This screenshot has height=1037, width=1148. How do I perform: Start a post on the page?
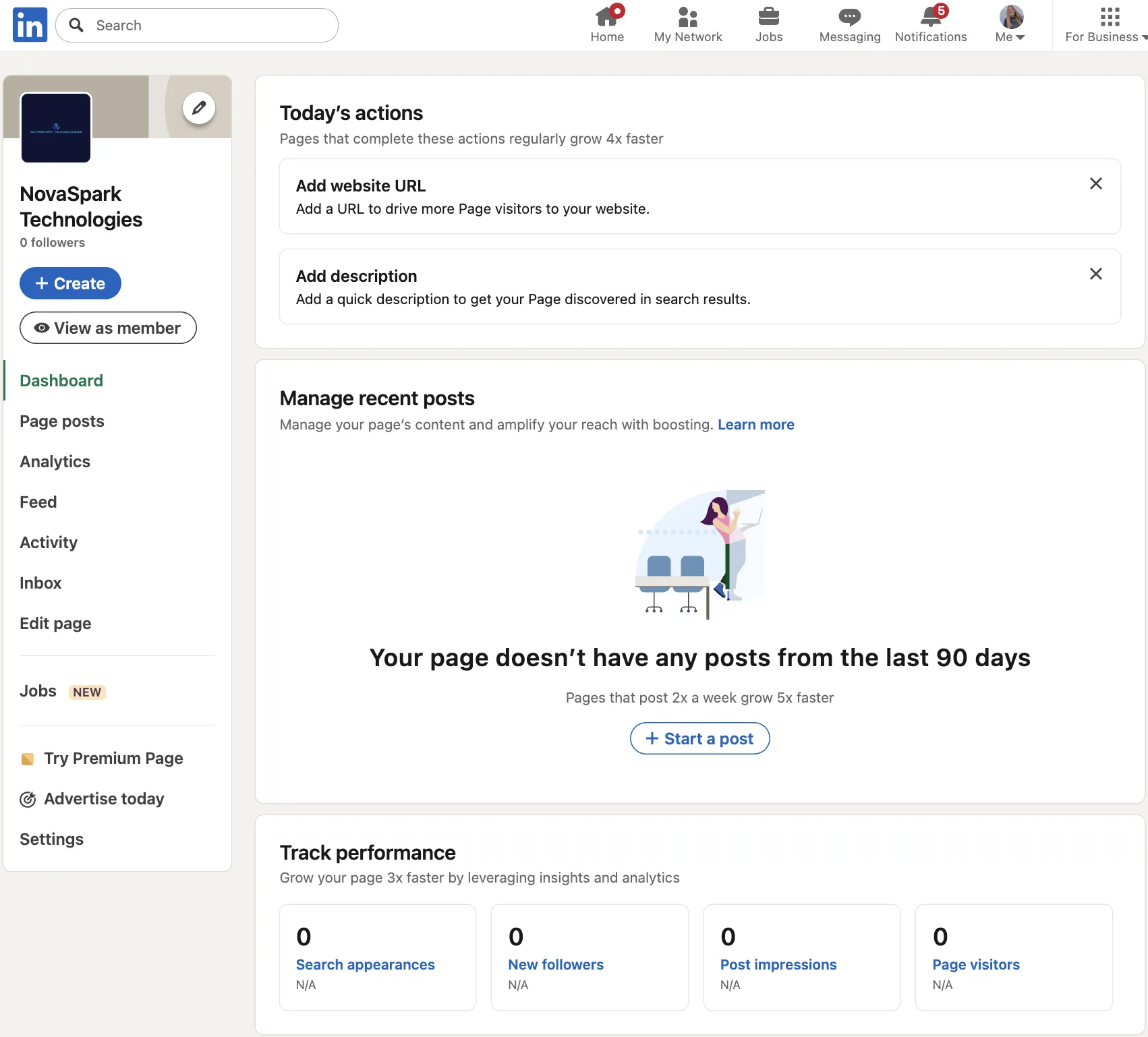click(x=699, y=738)
